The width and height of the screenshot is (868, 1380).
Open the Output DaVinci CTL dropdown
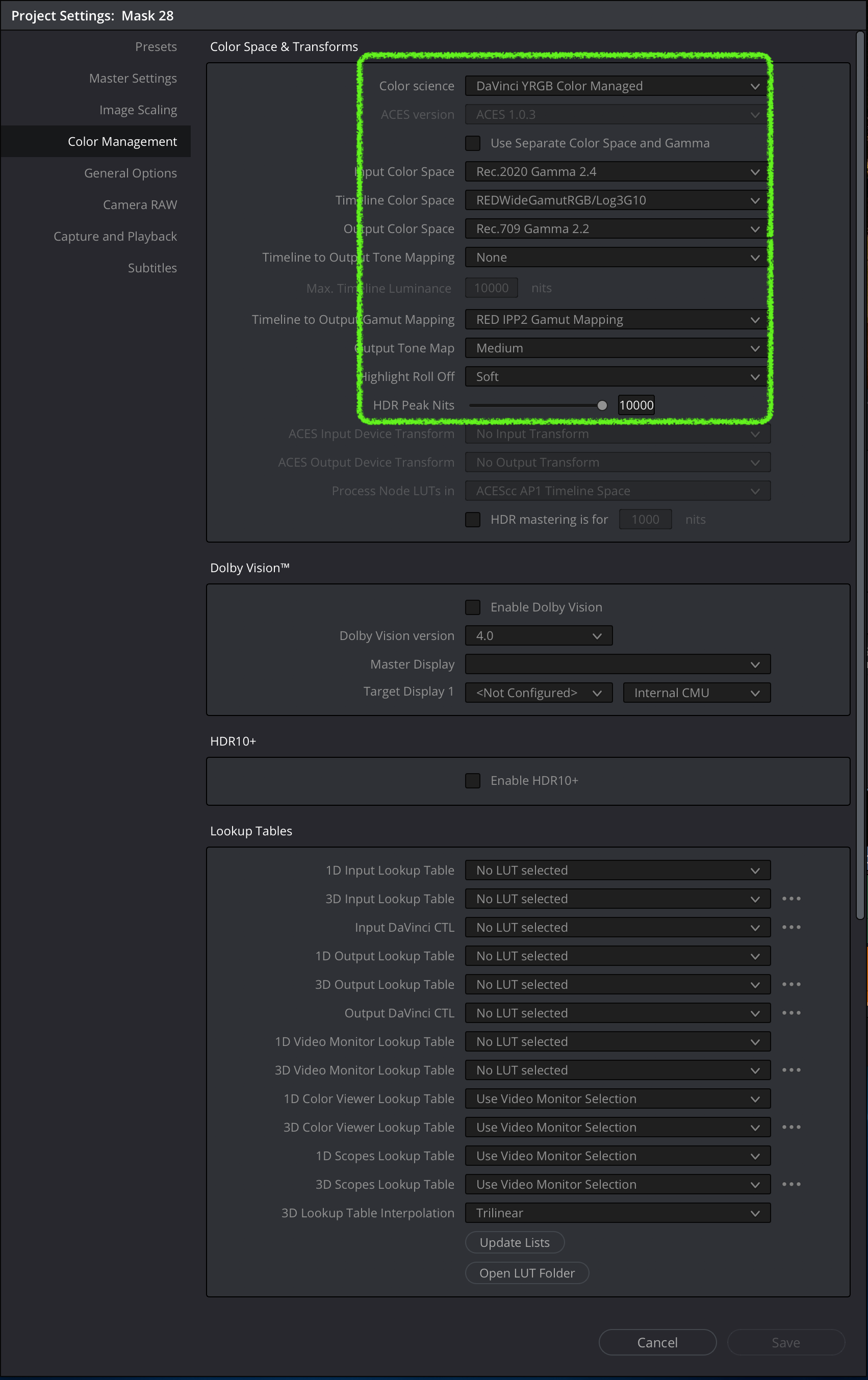pyautogui.click(x=618, y=1013)
